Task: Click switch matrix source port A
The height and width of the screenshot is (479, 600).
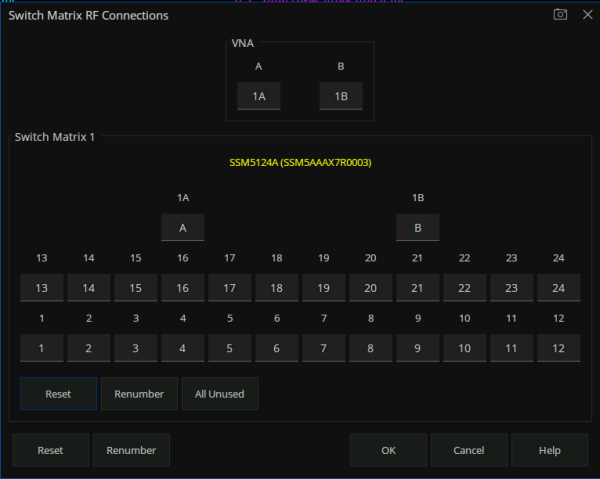Action: tap(183, 227)
